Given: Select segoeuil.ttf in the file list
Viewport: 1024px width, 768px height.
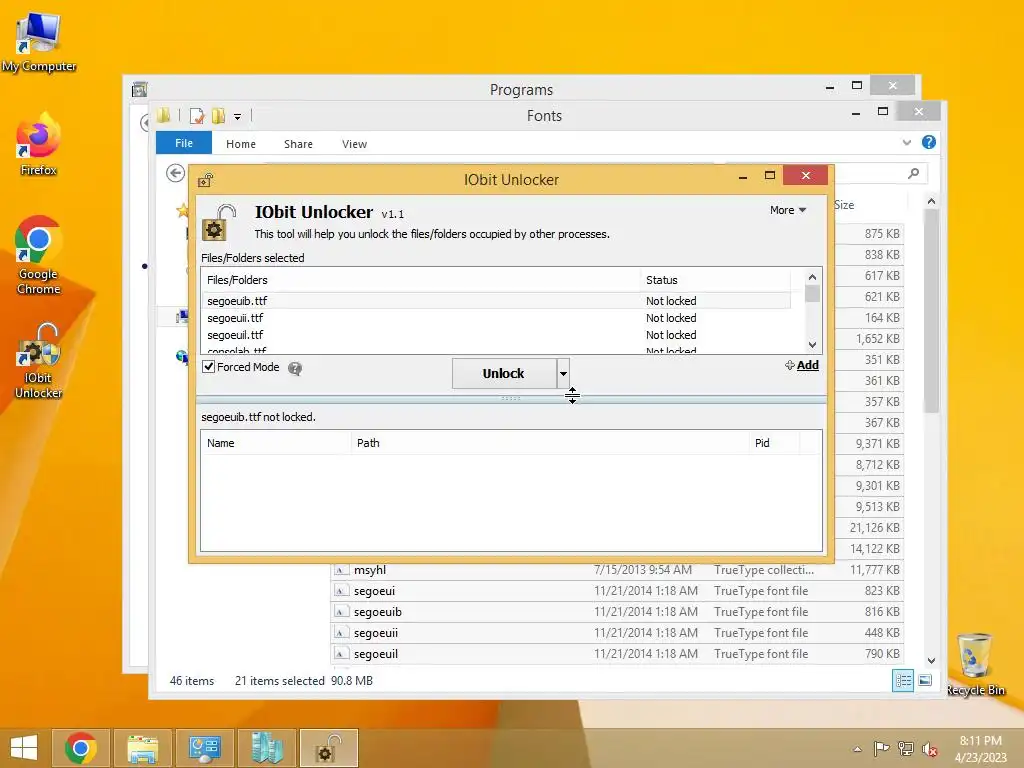Looking at the screenshot, I should coord(496,335).
